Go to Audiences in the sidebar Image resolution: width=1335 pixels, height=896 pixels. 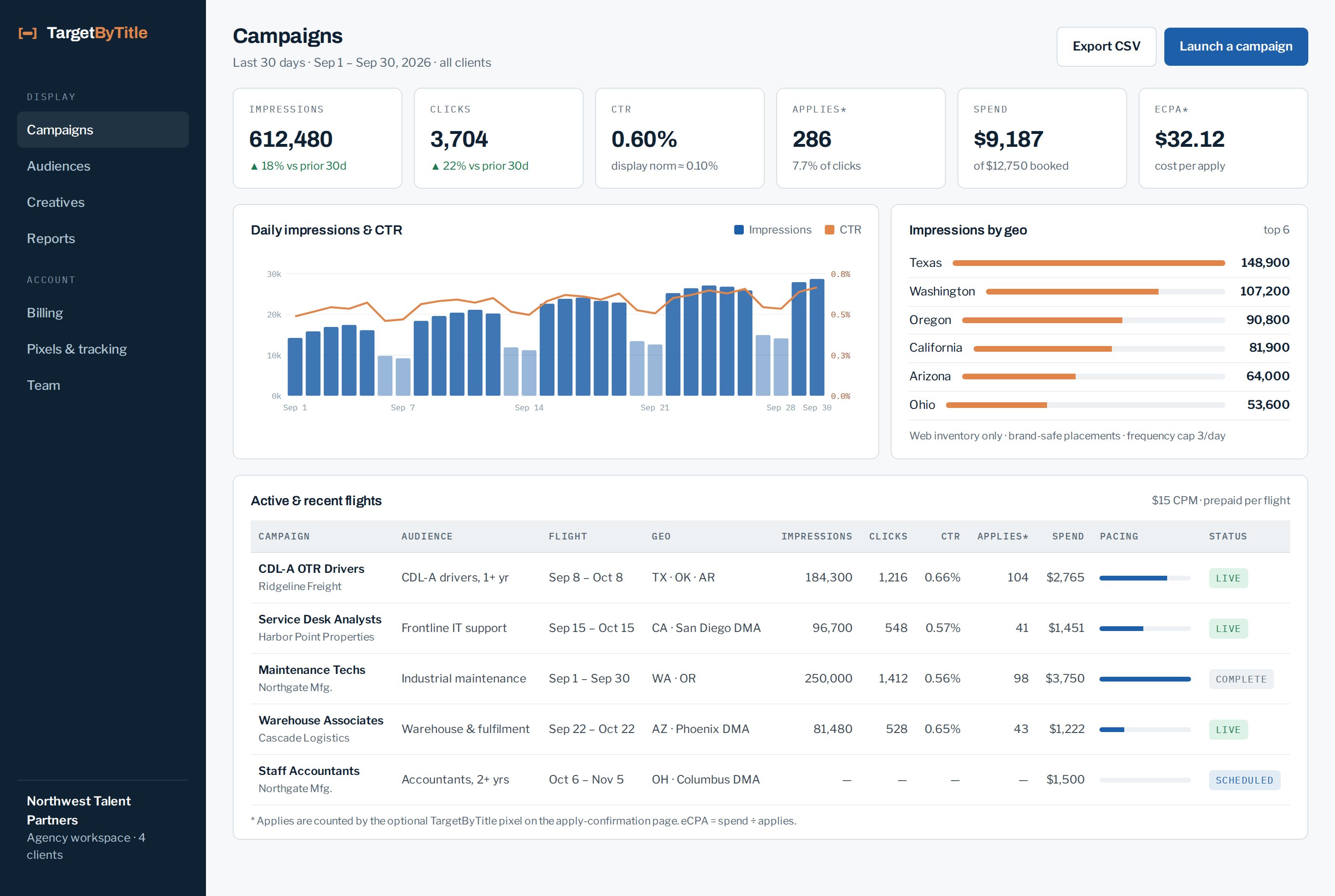click(x=103, y=166)
